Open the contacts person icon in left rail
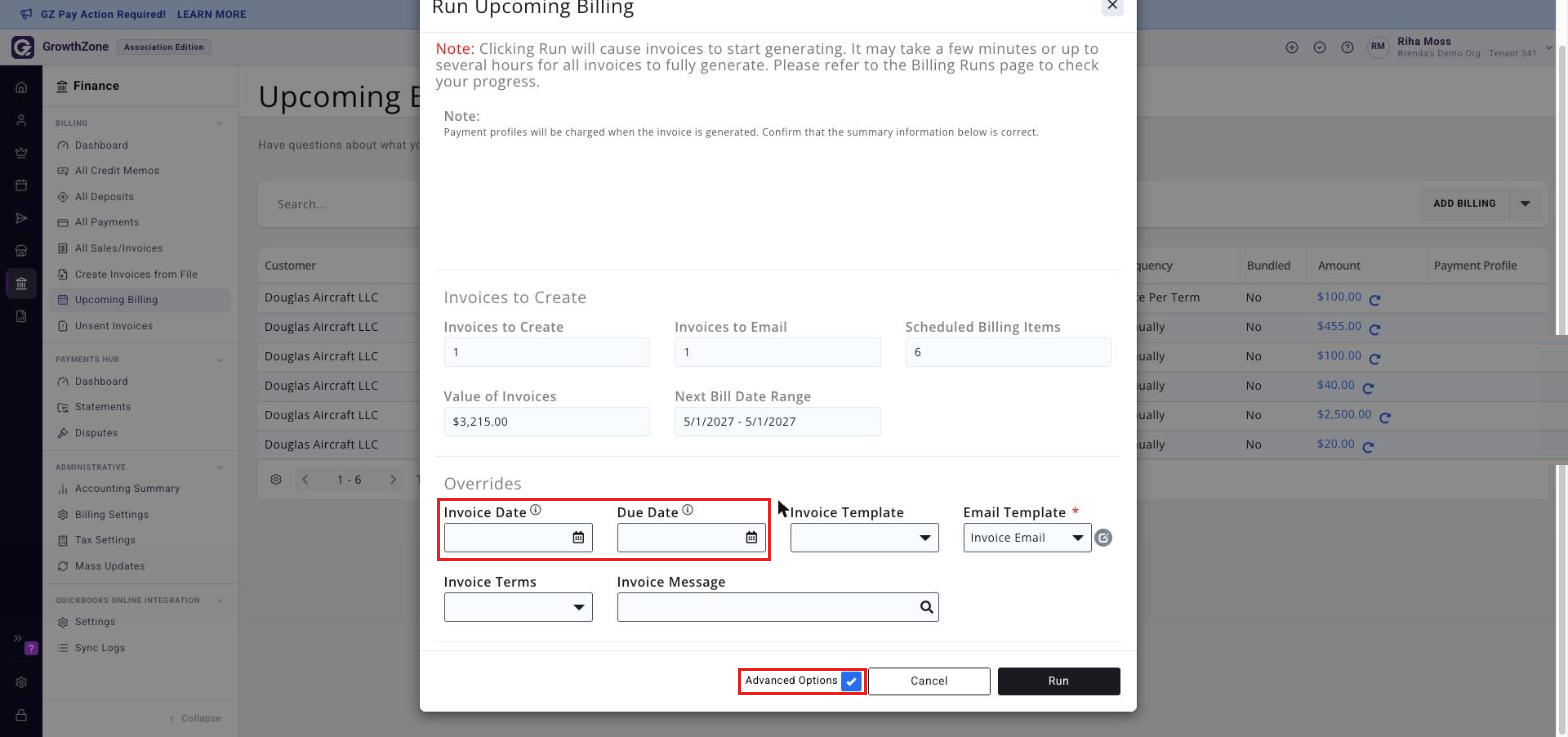This screenshot has height=737, width=1568. click(21, 120)
